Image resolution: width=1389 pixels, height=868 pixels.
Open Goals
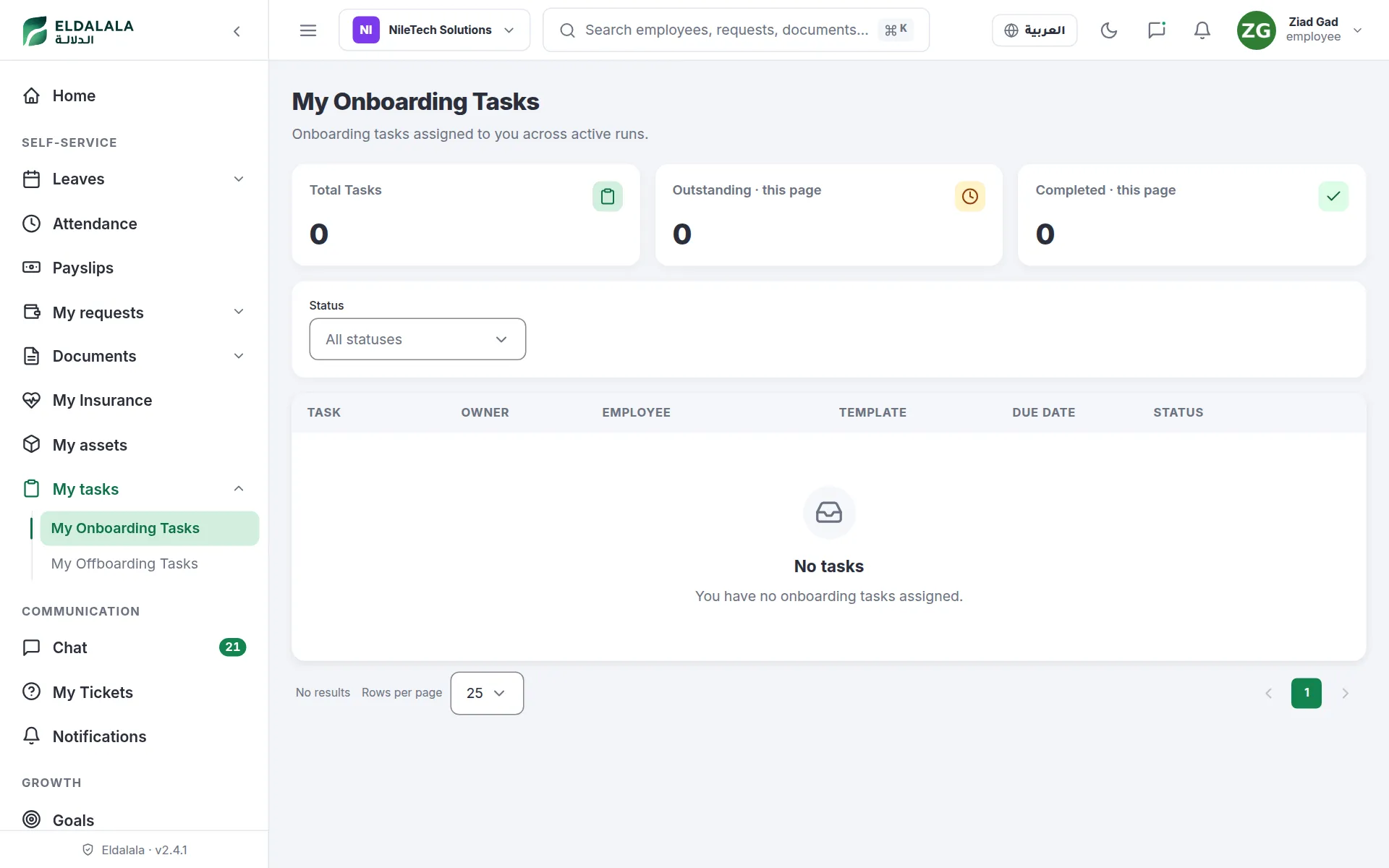[134, 820]
